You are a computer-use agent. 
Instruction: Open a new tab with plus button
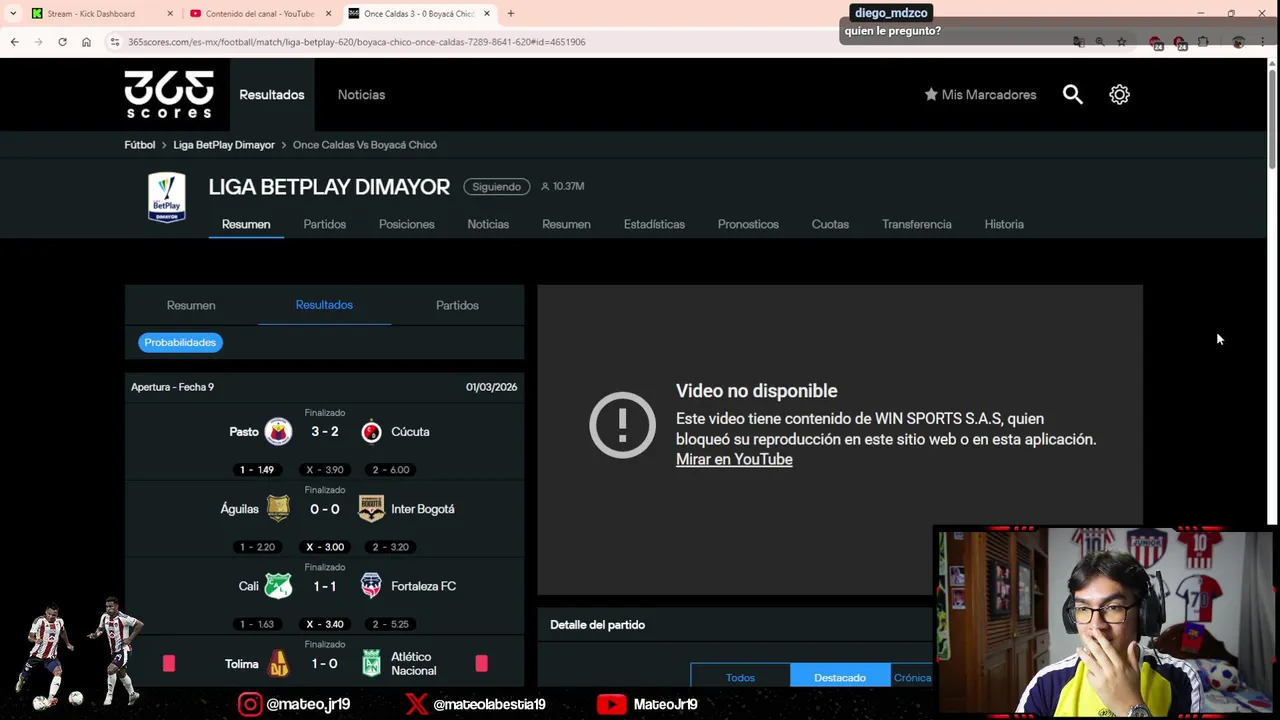pos(510,14)
